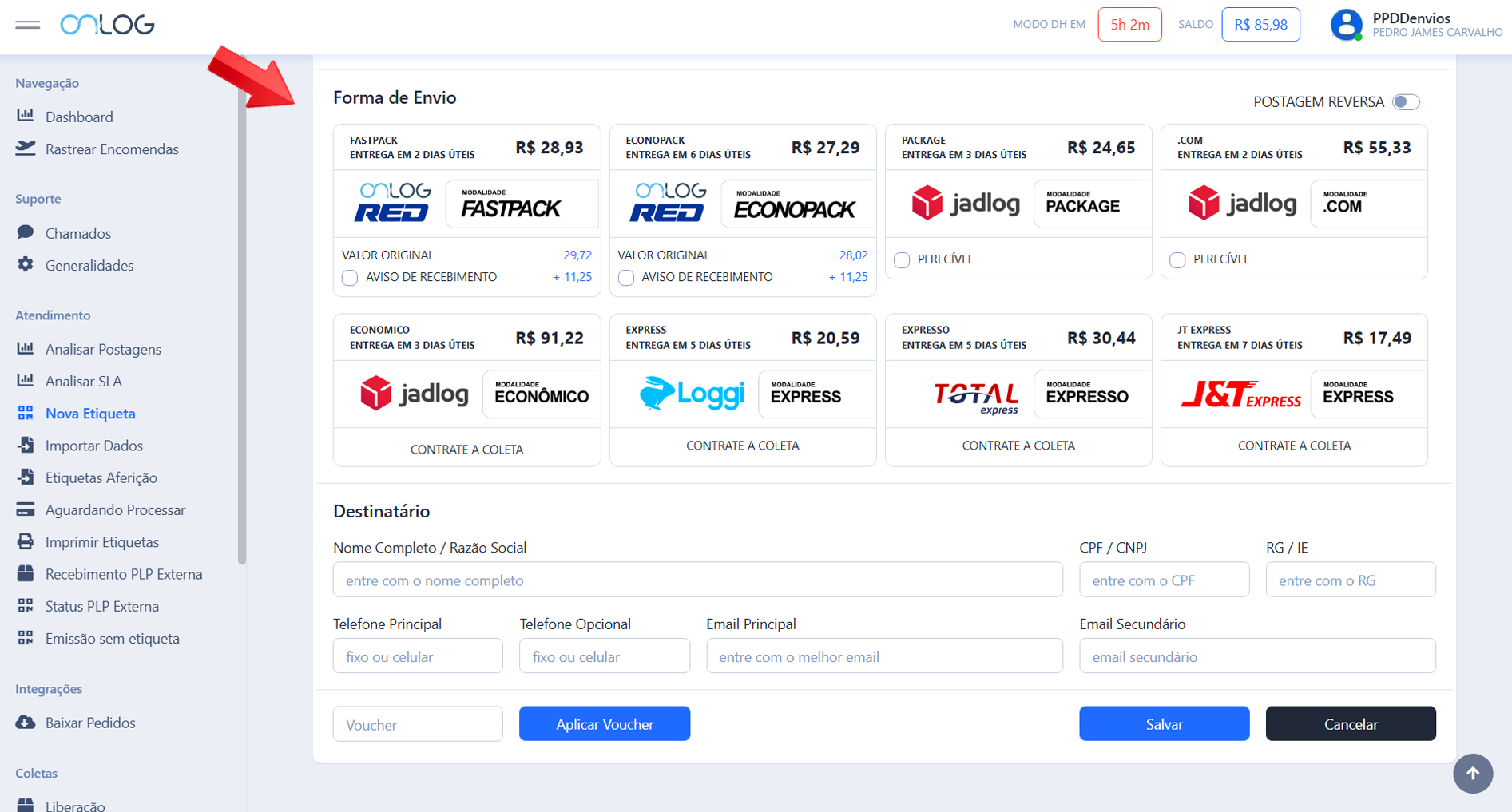Open the hamburger menu icon
The image size is (1512, 812).
coord(27,25)
